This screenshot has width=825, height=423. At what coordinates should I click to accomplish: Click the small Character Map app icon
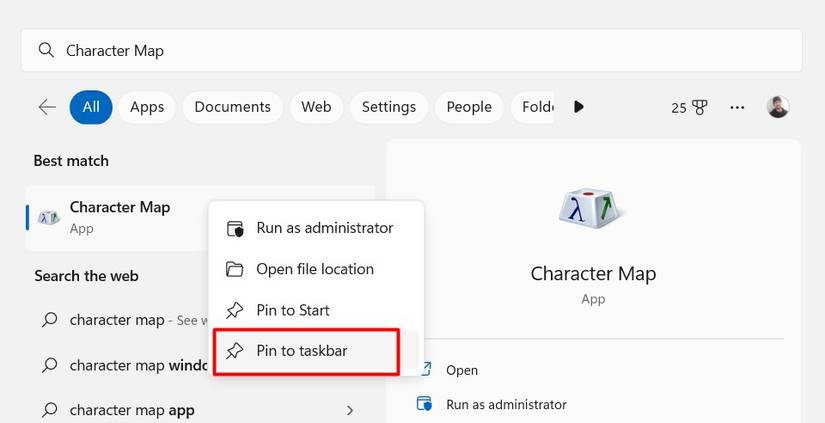(x=48, y=217)
